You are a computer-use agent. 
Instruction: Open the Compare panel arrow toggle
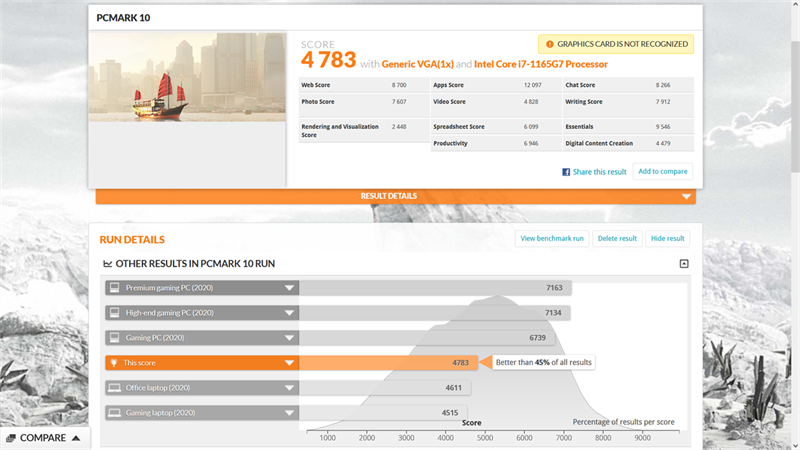tap(76, 438)
